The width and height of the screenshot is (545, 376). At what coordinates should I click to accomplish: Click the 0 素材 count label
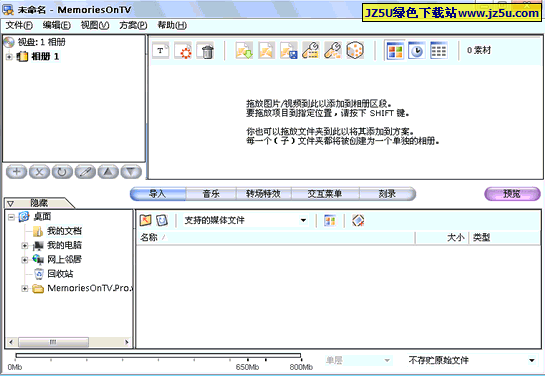479,50
